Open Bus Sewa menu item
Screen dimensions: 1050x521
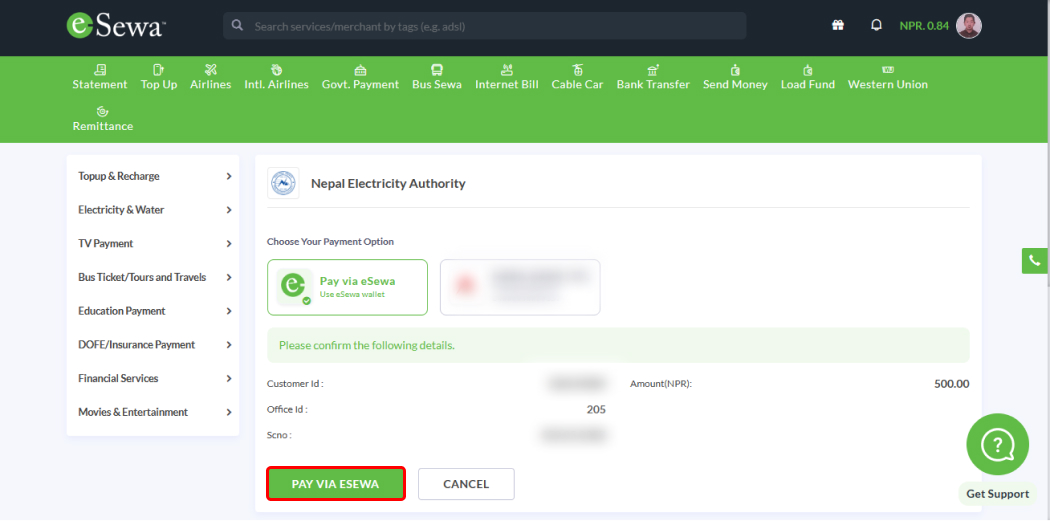(x=437, y=77)
